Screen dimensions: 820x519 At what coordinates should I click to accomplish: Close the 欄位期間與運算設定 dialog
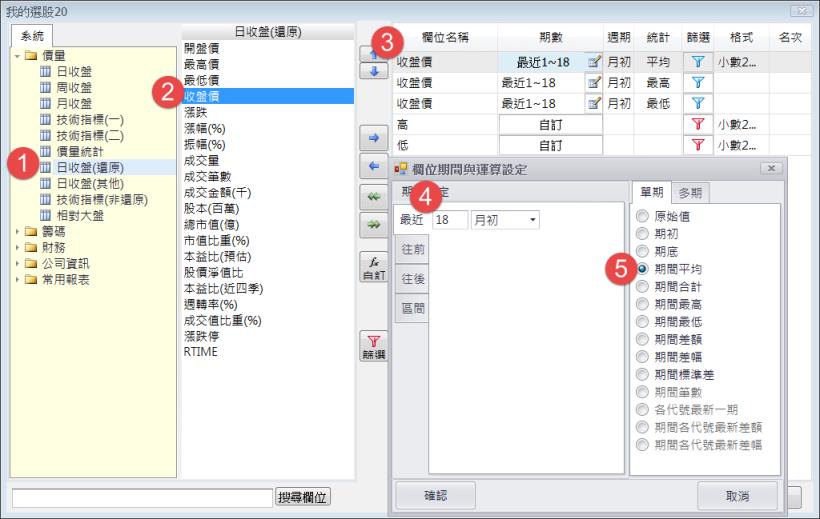pos(771,168)
